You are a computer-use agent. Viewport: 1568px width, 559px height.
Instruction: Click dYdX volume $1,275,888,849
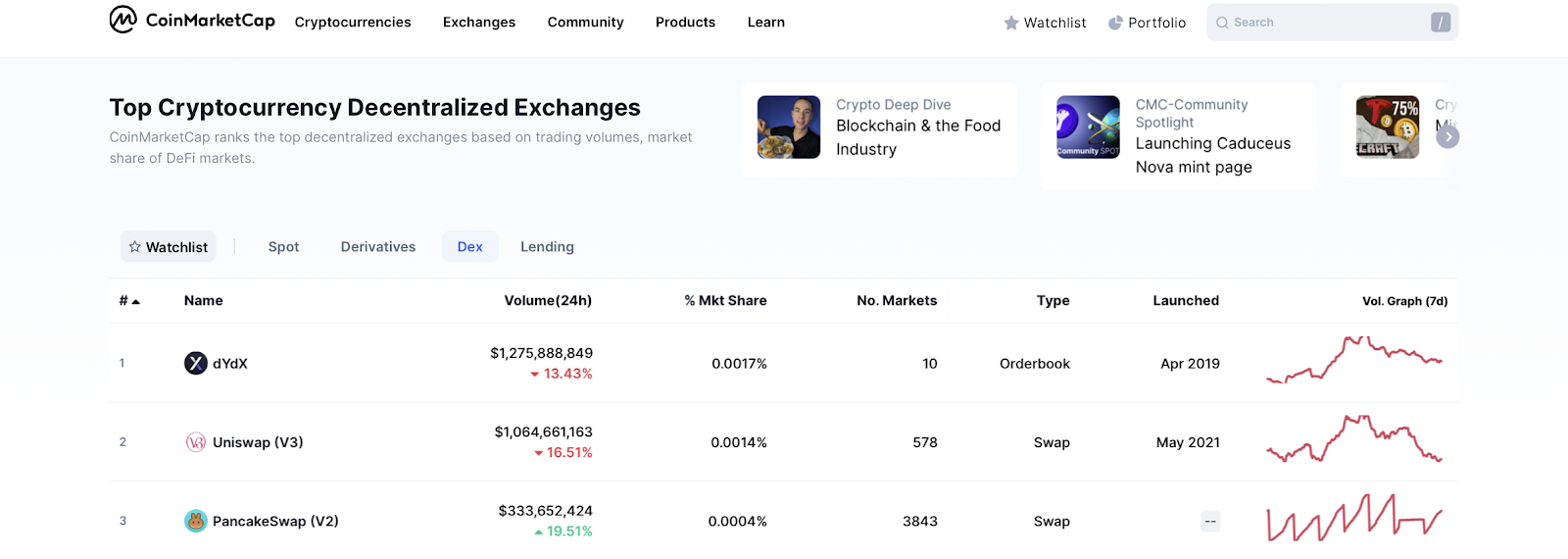[x=541, y=353]
